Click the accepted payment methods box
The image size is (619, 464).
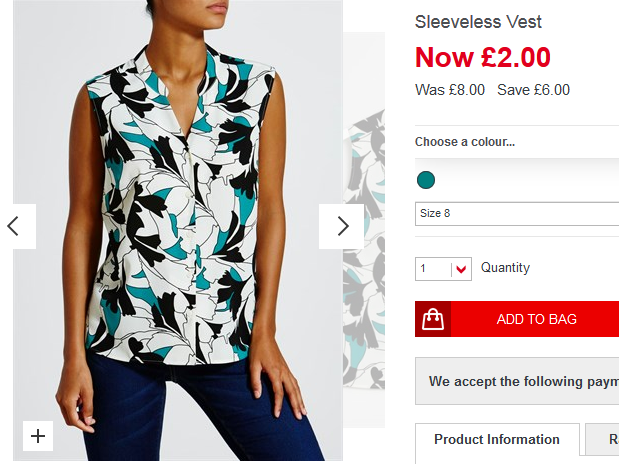(x=517, y=381)
